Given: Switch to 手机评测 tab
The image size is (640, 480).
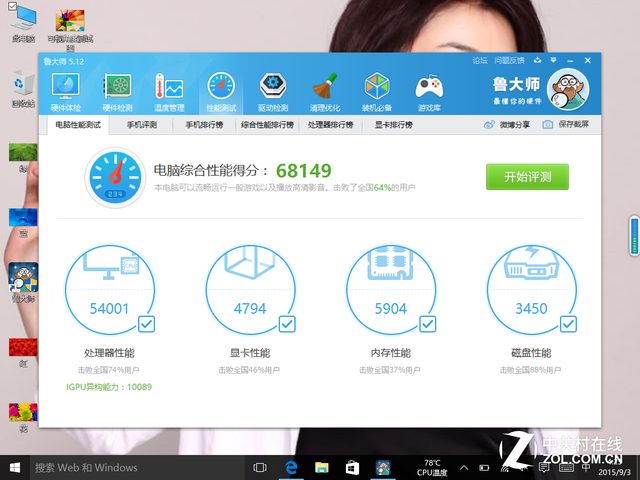Looking at the screenshot, I should [x=142, y=125].
